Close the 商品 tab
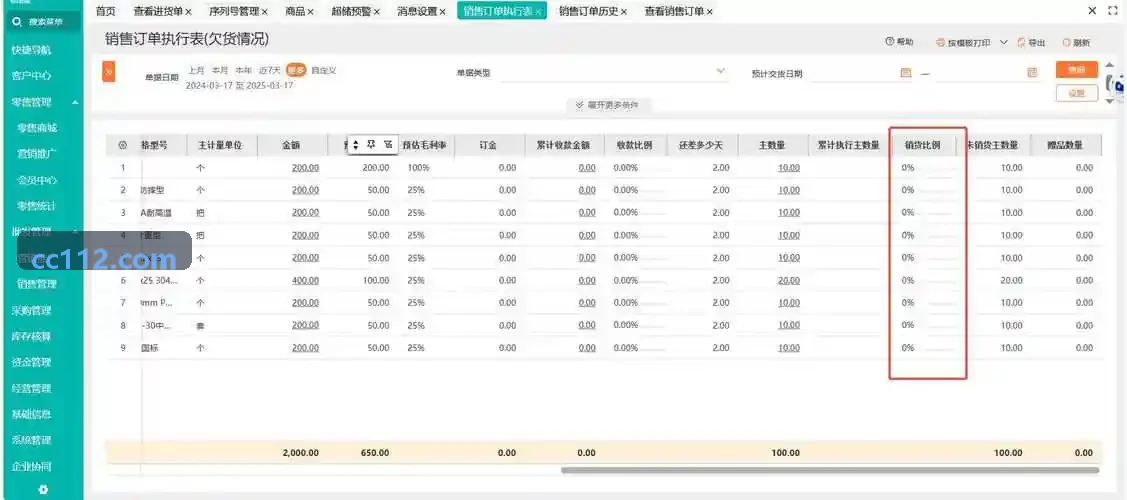The width and height of the screenshot is (1127, 500). (310, 11)
